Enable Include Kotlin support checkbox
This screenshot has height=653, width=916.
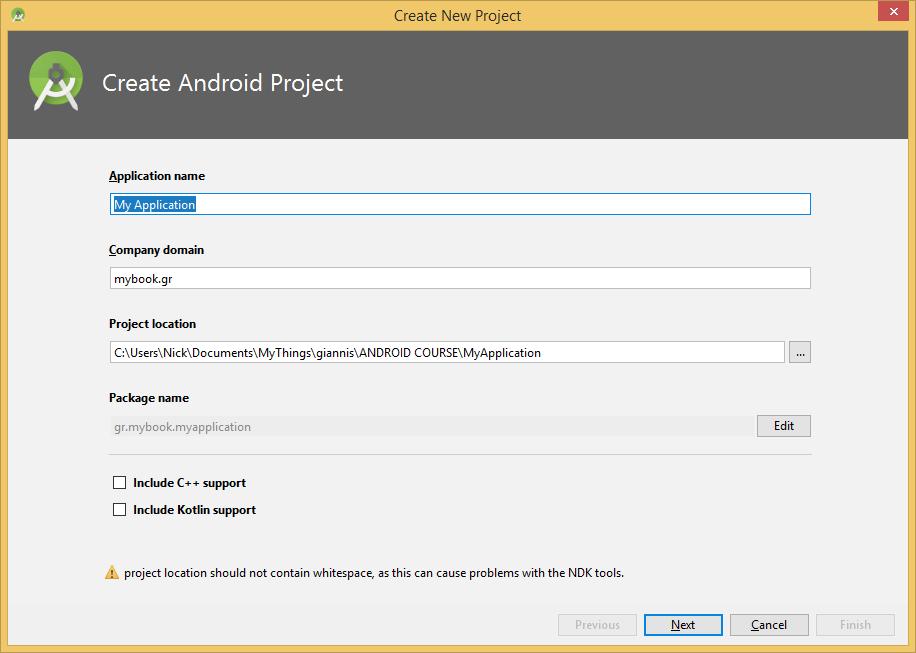click(119, 509)
